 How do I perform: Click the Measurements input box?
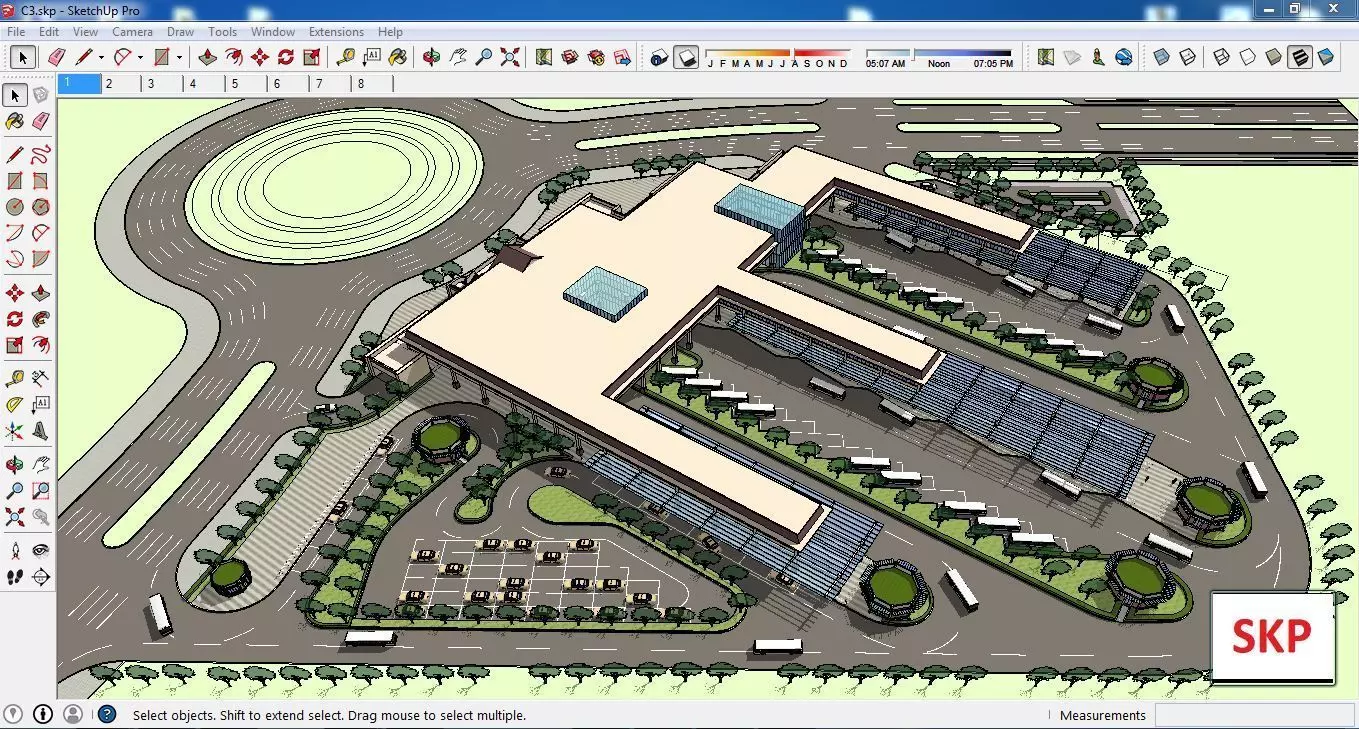click(x=1254, y=715)
